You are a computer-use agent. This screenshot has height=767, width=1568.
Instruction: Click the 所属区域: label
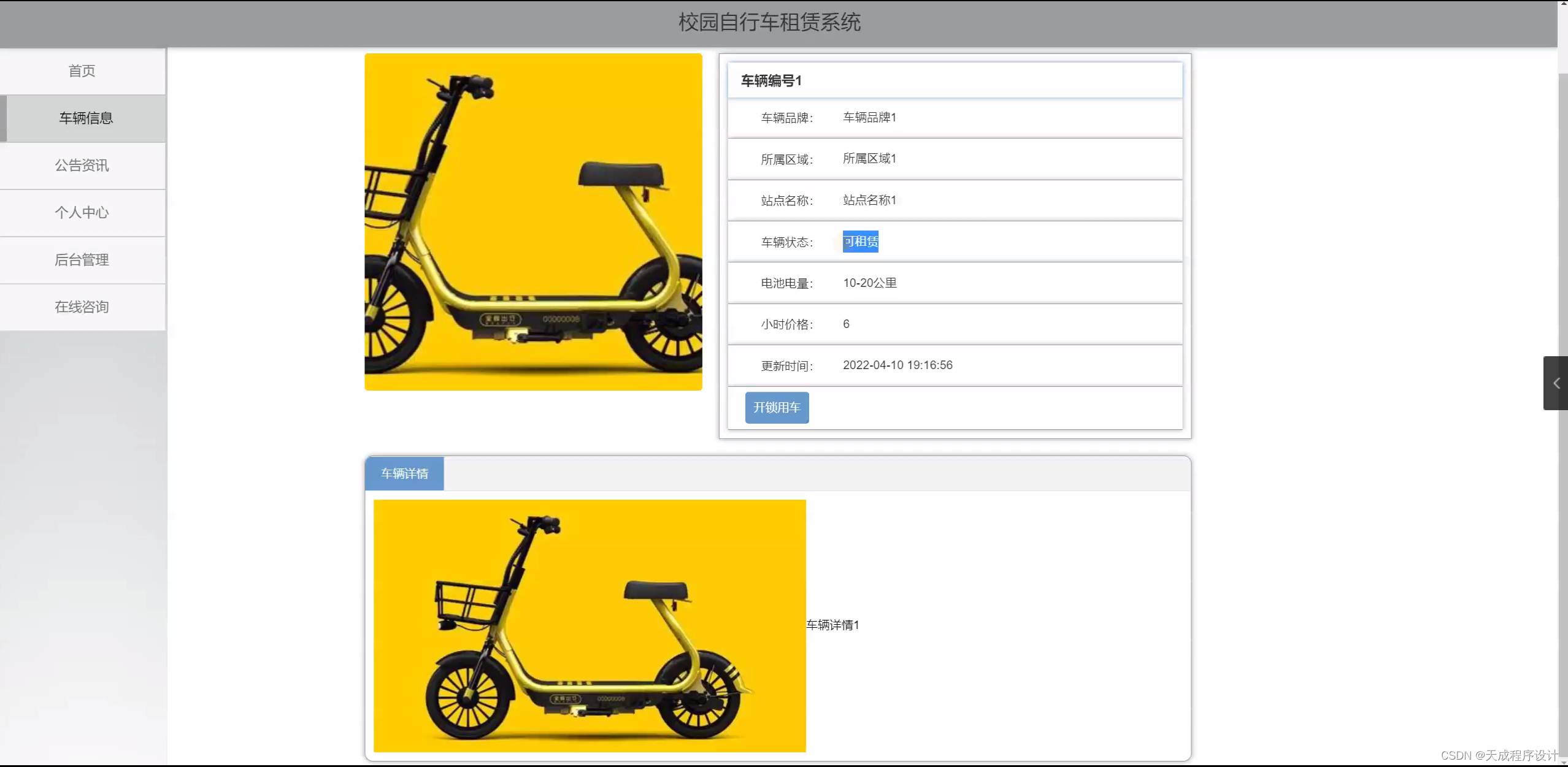tap(787, 159)
